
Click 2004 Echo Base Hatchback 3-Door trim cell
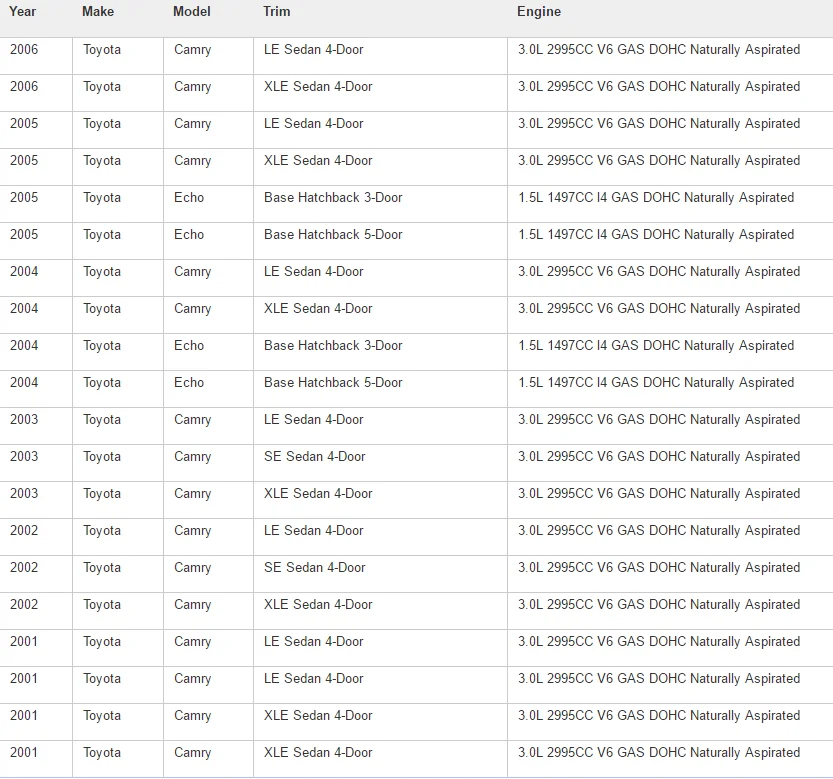[x=380, y=352]
